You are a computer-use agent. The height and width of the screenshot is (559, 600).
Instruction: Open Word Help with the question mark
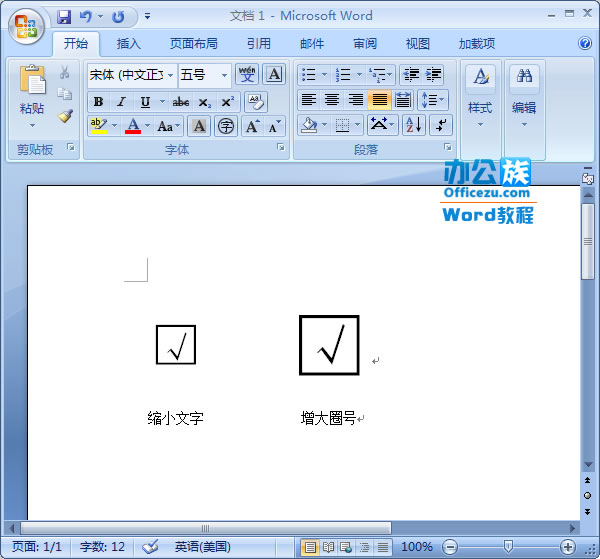tap(585, 43)
